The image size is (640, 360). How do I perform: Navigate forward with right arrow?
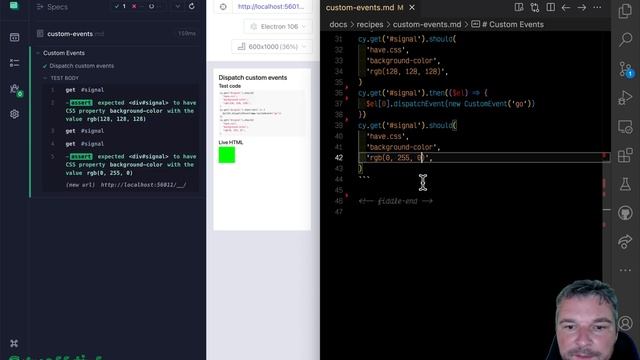tap(582, 7)
